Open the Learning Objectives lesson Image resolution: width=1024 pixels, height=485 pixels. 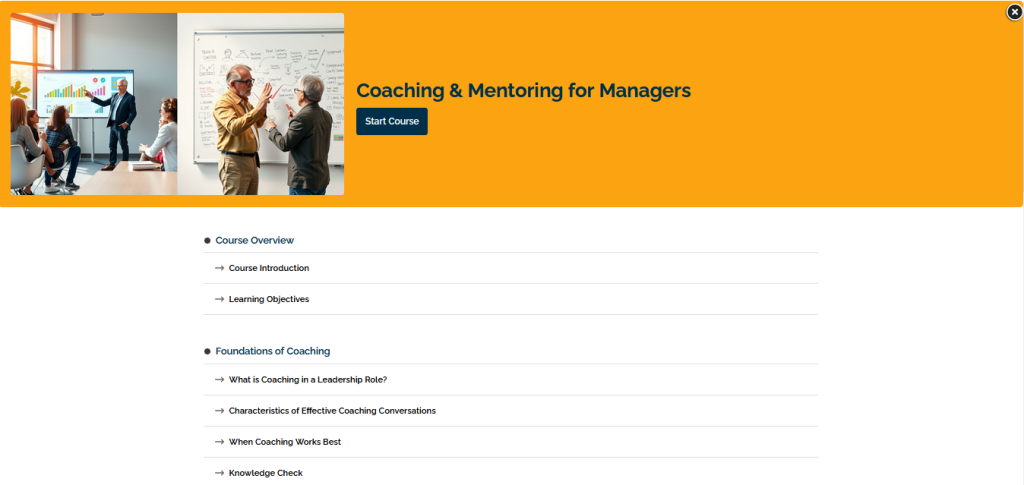pos(268,299)
